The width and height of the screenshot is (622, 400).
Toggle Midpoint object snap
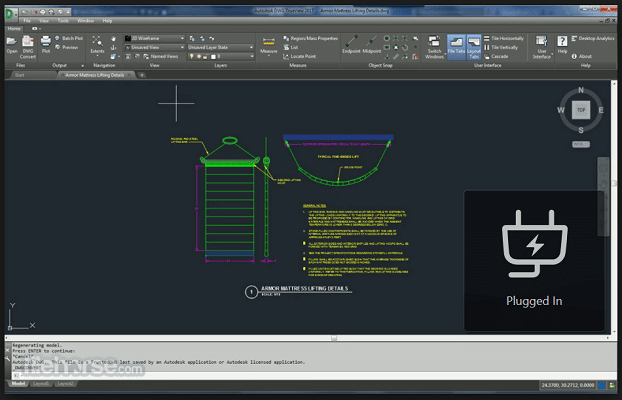pos(372,44)
